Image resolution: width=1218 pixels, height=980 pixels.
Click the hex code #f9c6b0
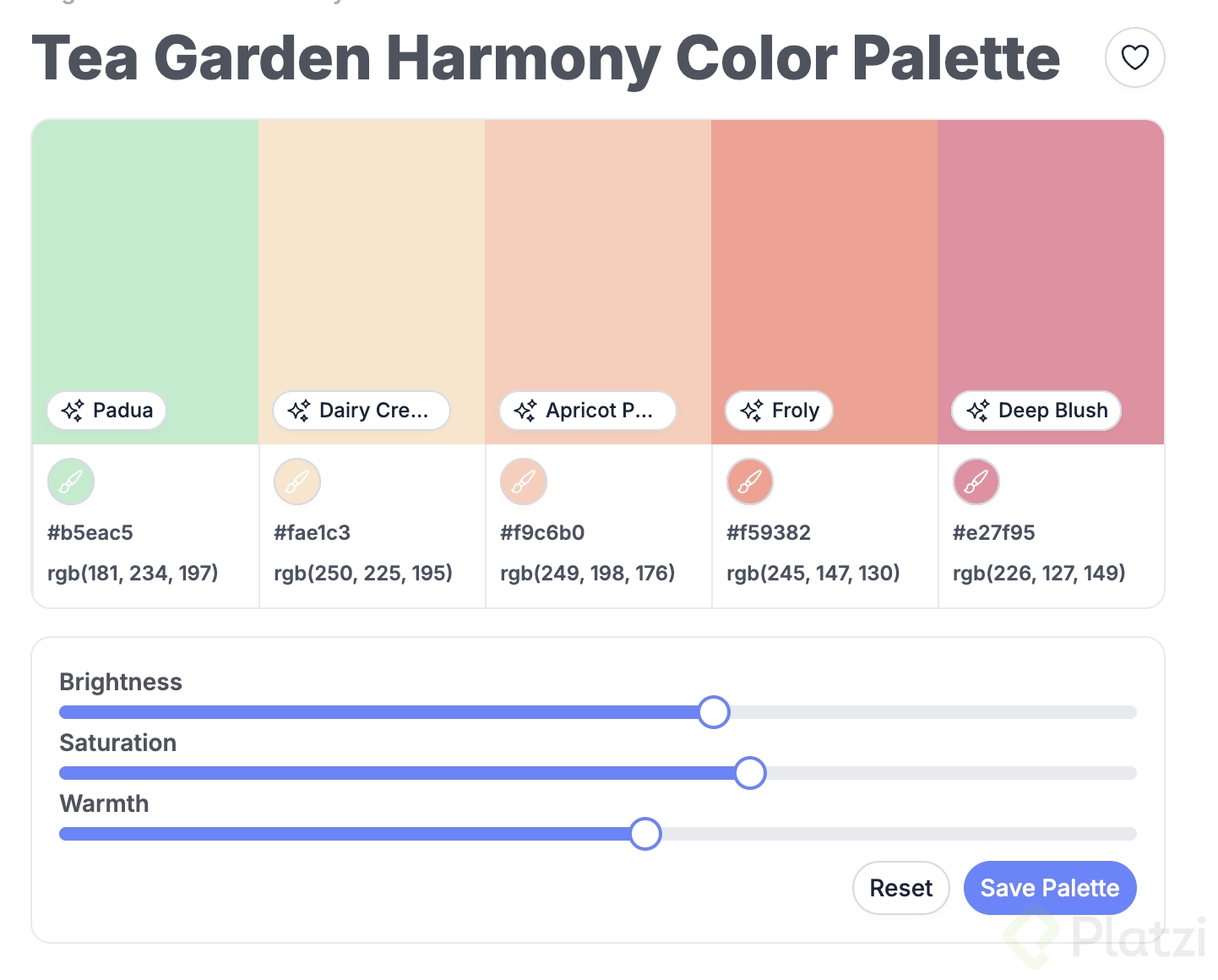pos(542,533)
